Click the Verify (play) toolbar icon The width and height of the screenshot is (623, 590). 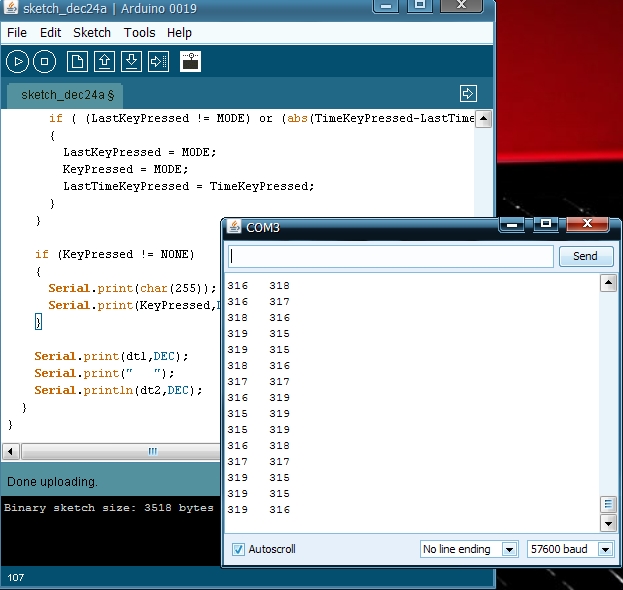coord(17,62)
